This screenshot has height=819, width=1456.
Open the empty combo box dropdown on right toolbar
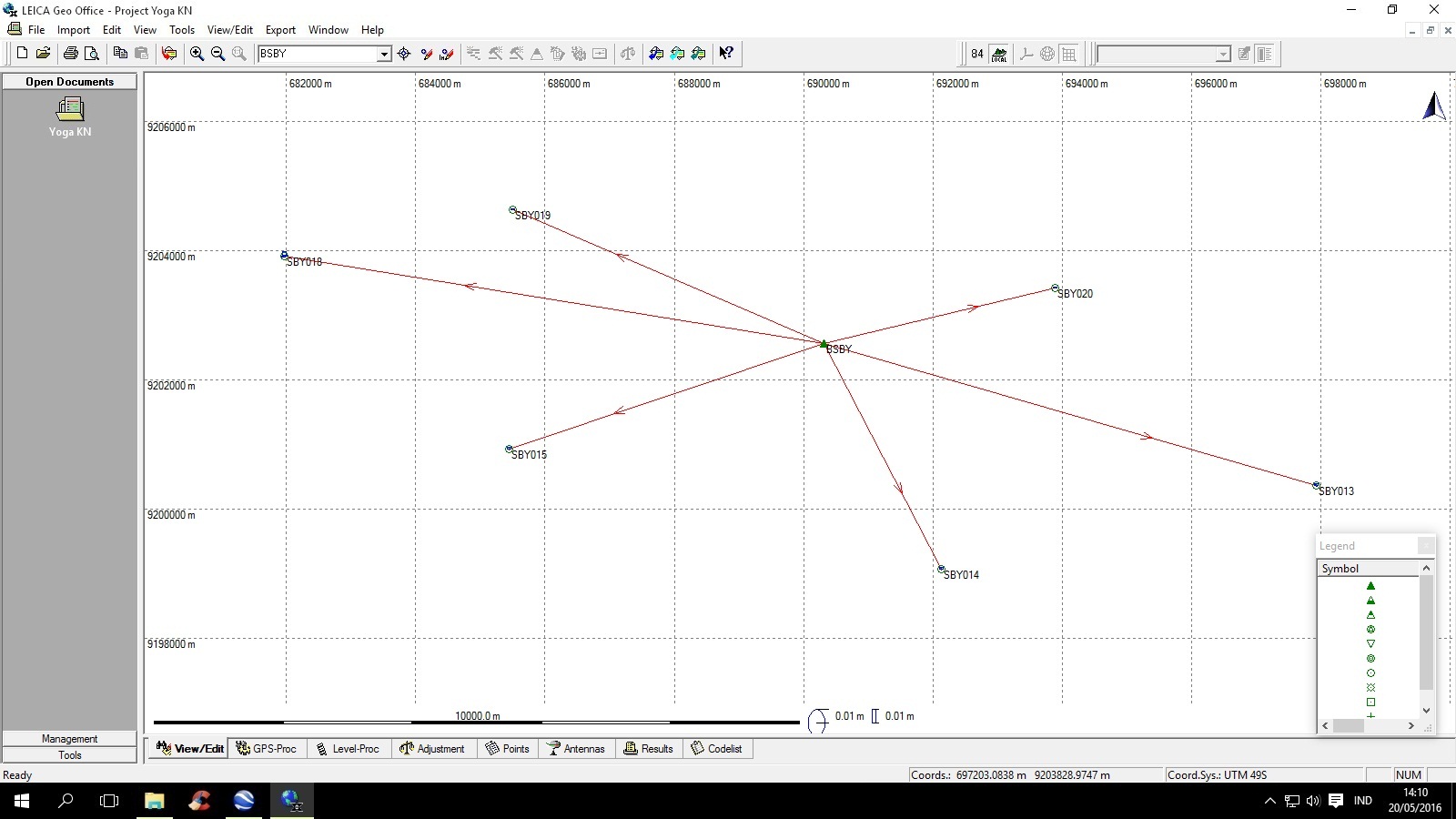[x=1221, y=55]
